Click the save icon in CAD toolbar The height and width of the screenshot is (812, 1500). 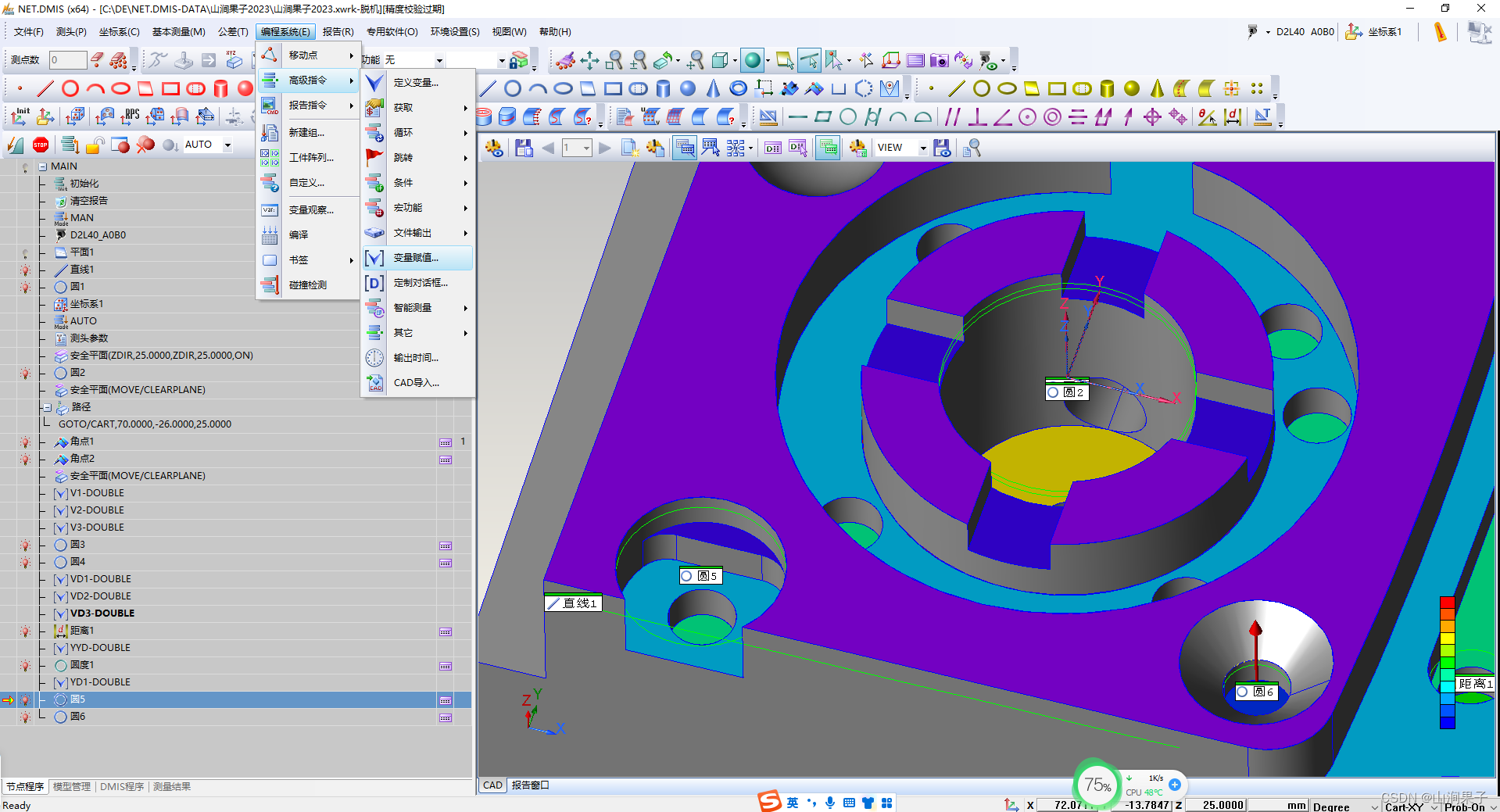pos(524,148)
